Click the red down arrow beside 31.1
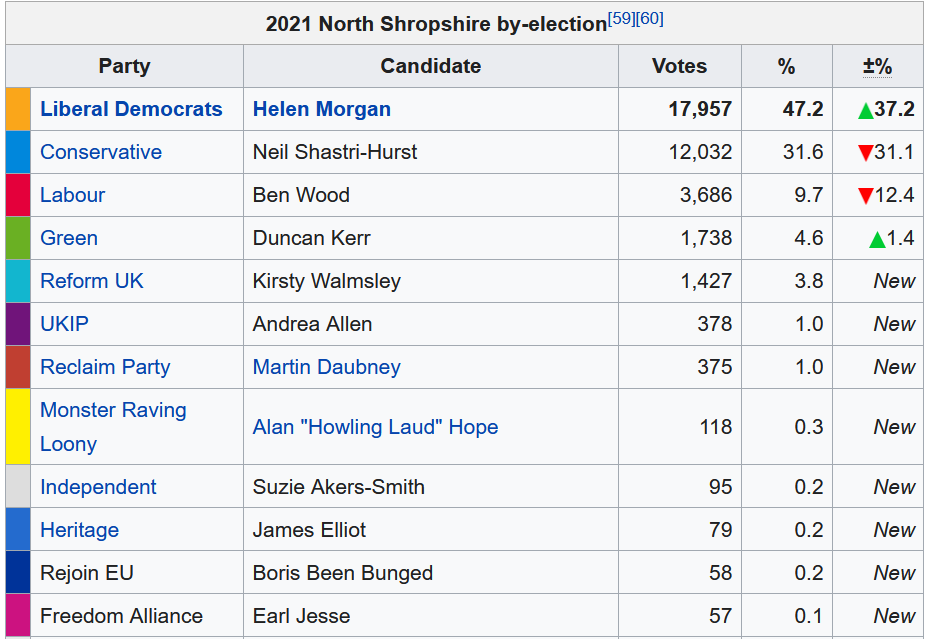 [866, 153]
